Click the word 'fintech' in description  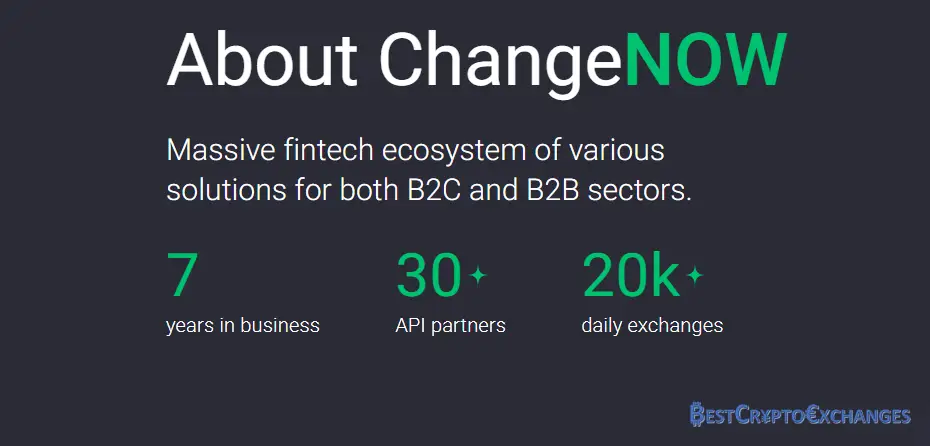329,150
